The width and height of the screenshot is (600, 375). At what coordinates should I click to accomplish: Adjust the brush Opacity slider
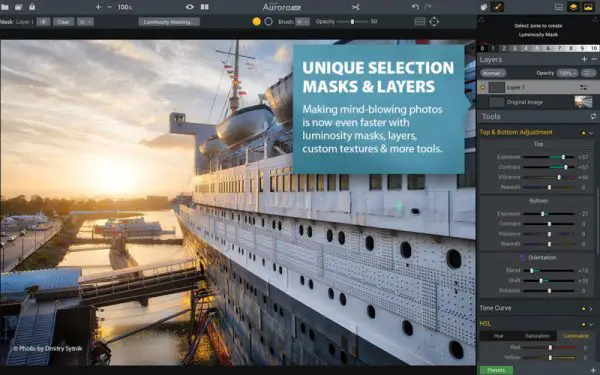pos(352,22)
